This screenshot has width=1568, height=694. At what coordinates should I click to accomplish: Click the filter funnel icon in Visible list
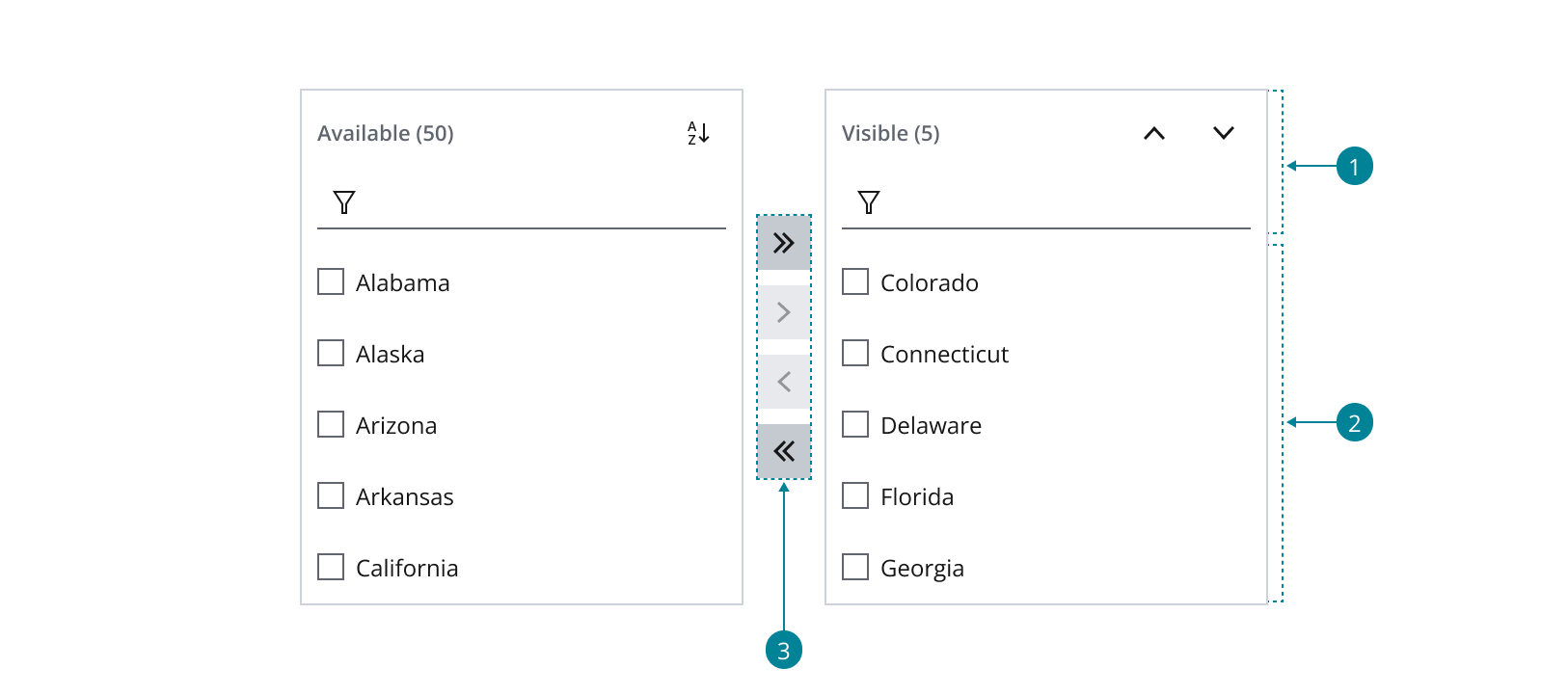coord(869,201)
